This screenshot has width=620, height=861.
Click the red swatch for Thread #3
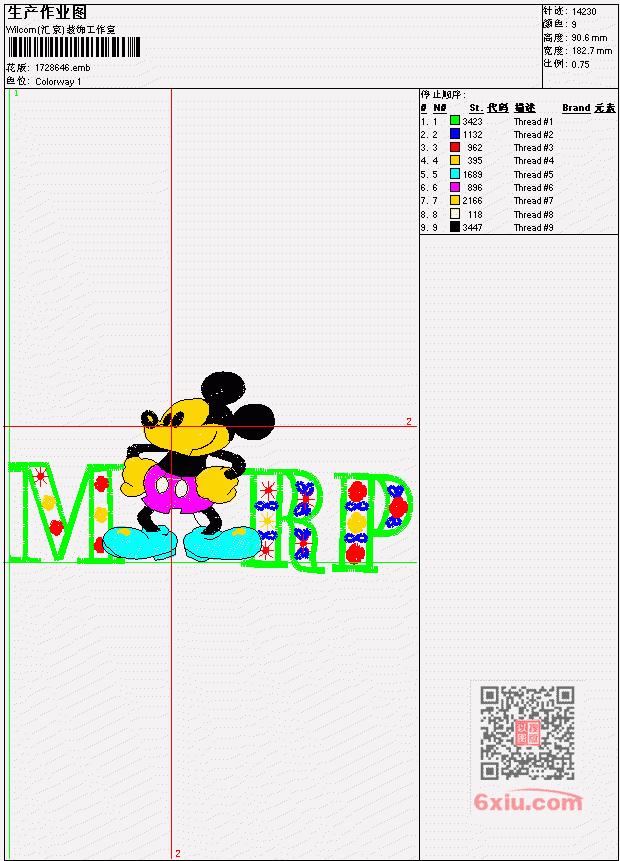tap(455, 147)
